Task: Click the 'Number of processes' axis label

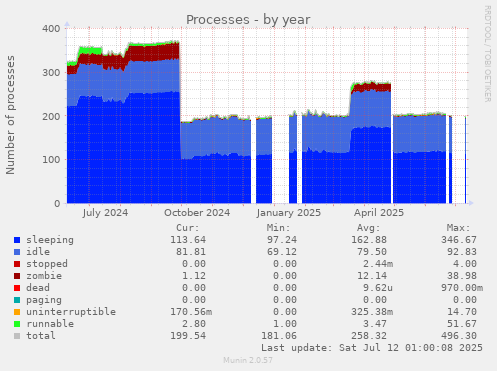Action: (x=10, y=115)
